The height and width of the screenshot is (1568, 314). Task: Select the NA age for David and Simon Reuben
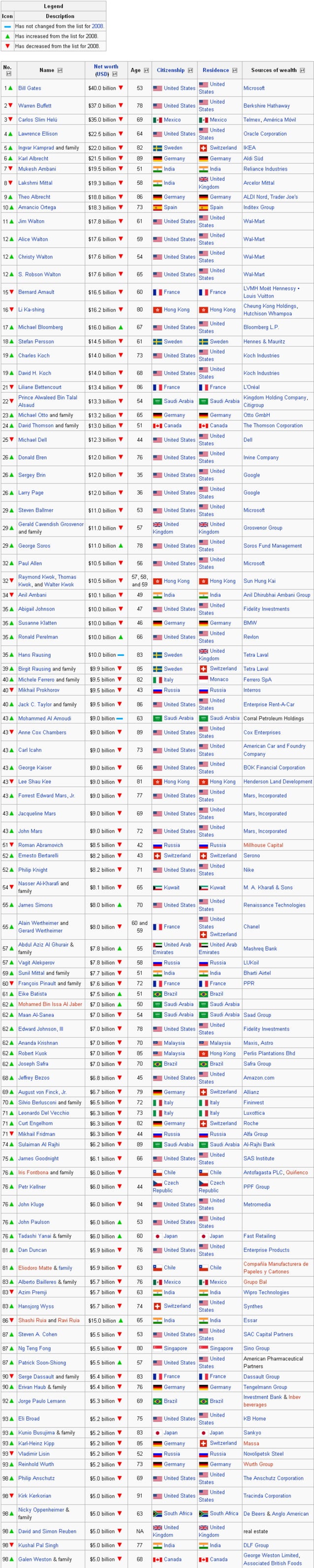pyautogui.click(x=140, y=1531)
